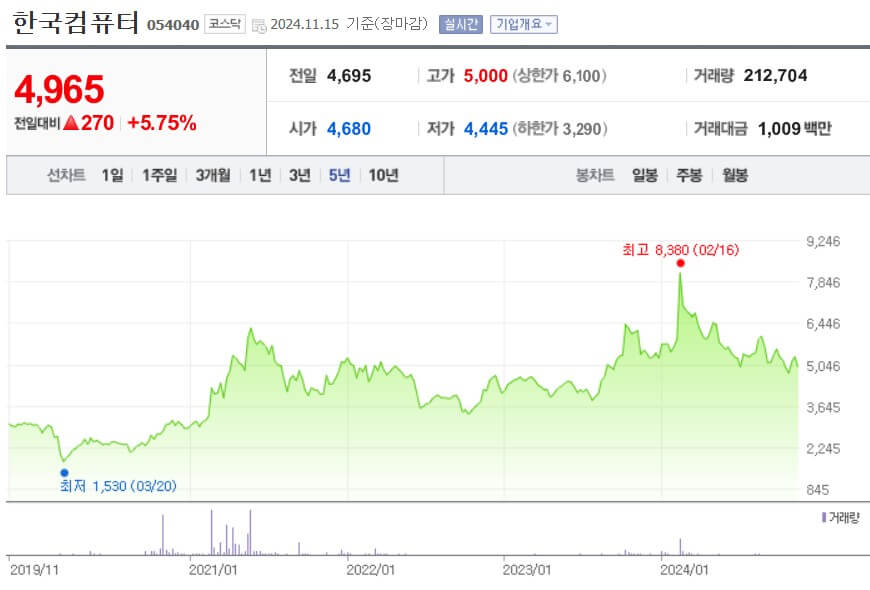This screenshot has width=870, height=590.
Task: Click the red up-triangle change icon
Action: 71,123
